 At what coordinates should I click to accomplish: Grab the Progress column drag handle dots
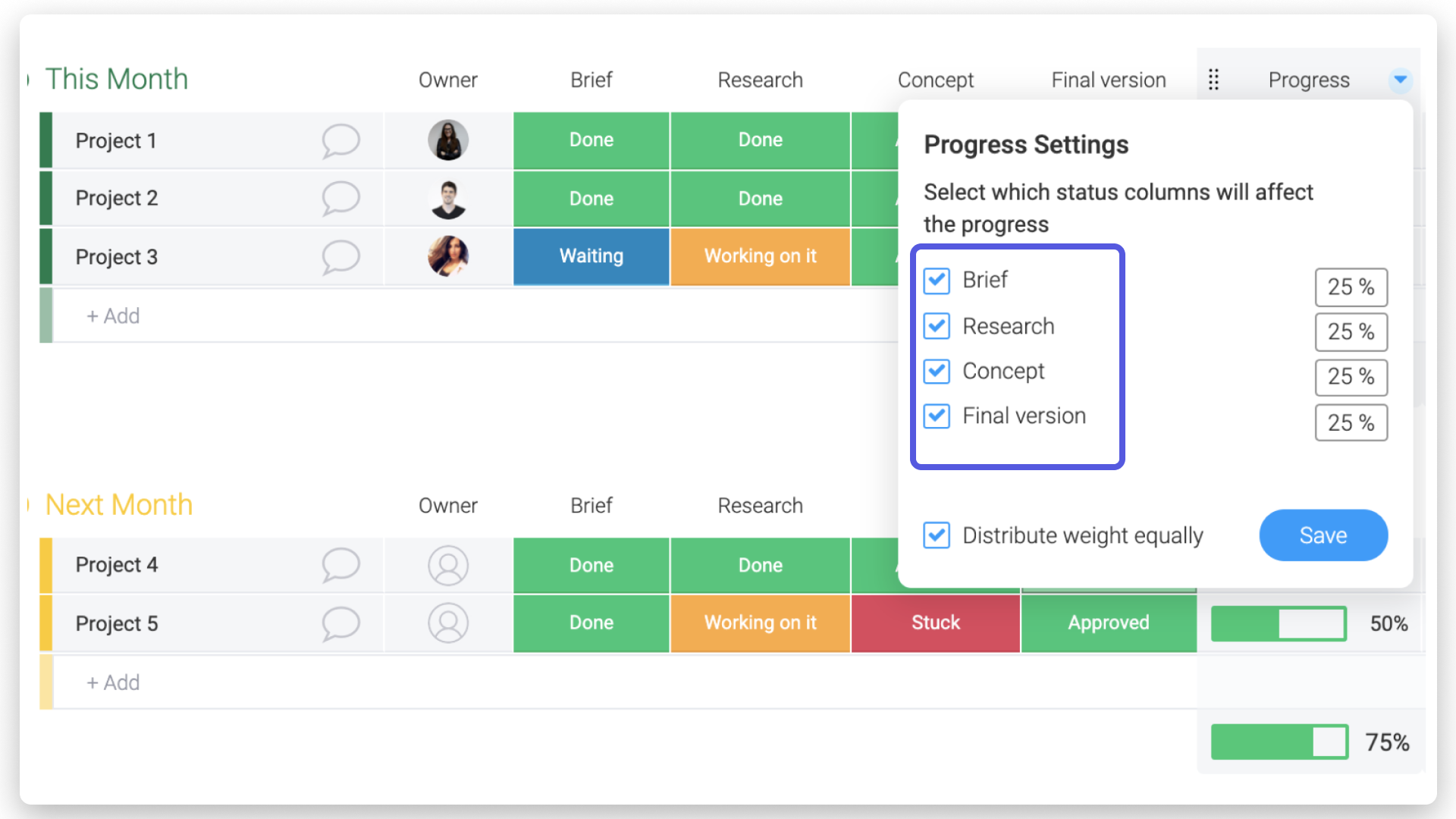pyautogui.click(x=1213, y=80)
